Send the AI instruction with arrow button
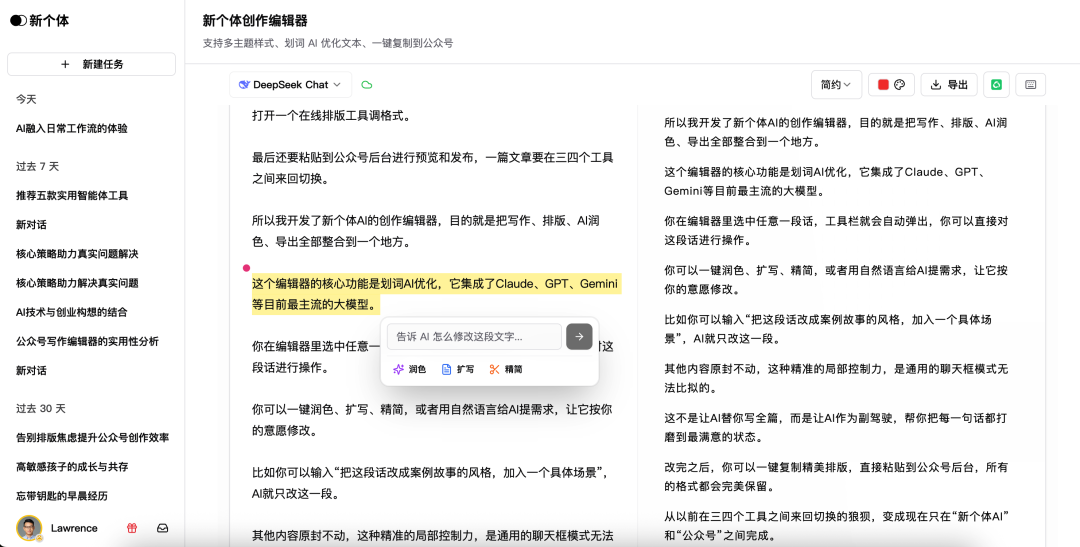The width and height of the screenshot is (1080, 547). pos(579,337)
